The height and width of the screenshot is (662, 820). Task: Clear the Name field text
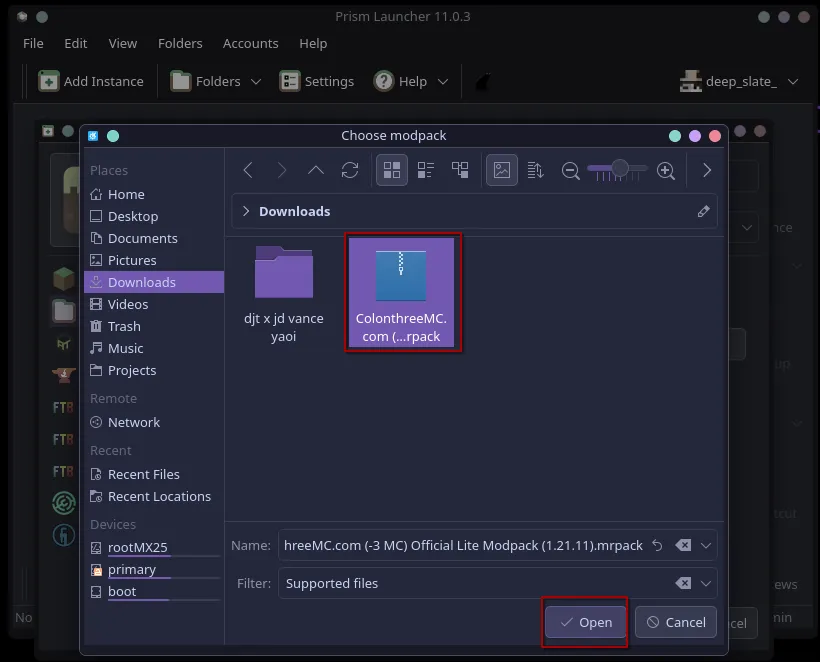coord(683,545)
